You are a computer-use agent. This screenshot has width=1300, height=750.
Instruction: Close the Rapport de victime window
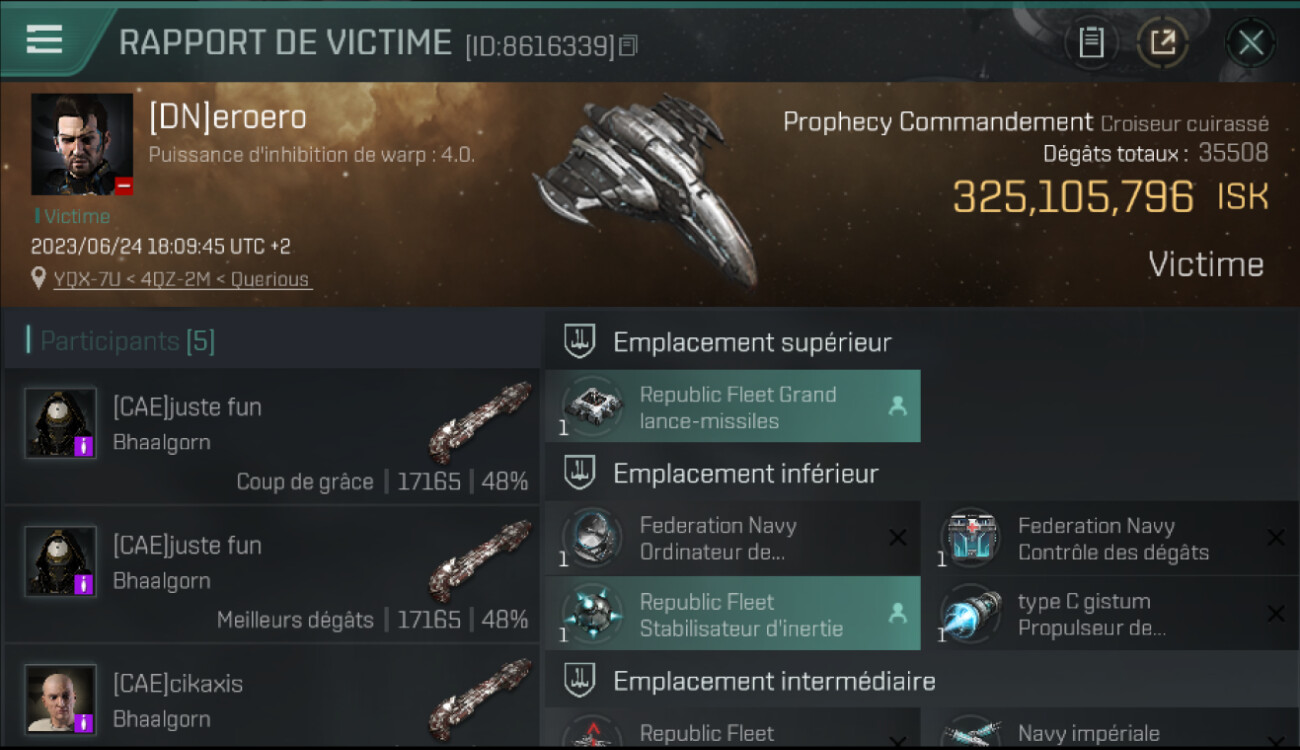tap(1250, 43)
